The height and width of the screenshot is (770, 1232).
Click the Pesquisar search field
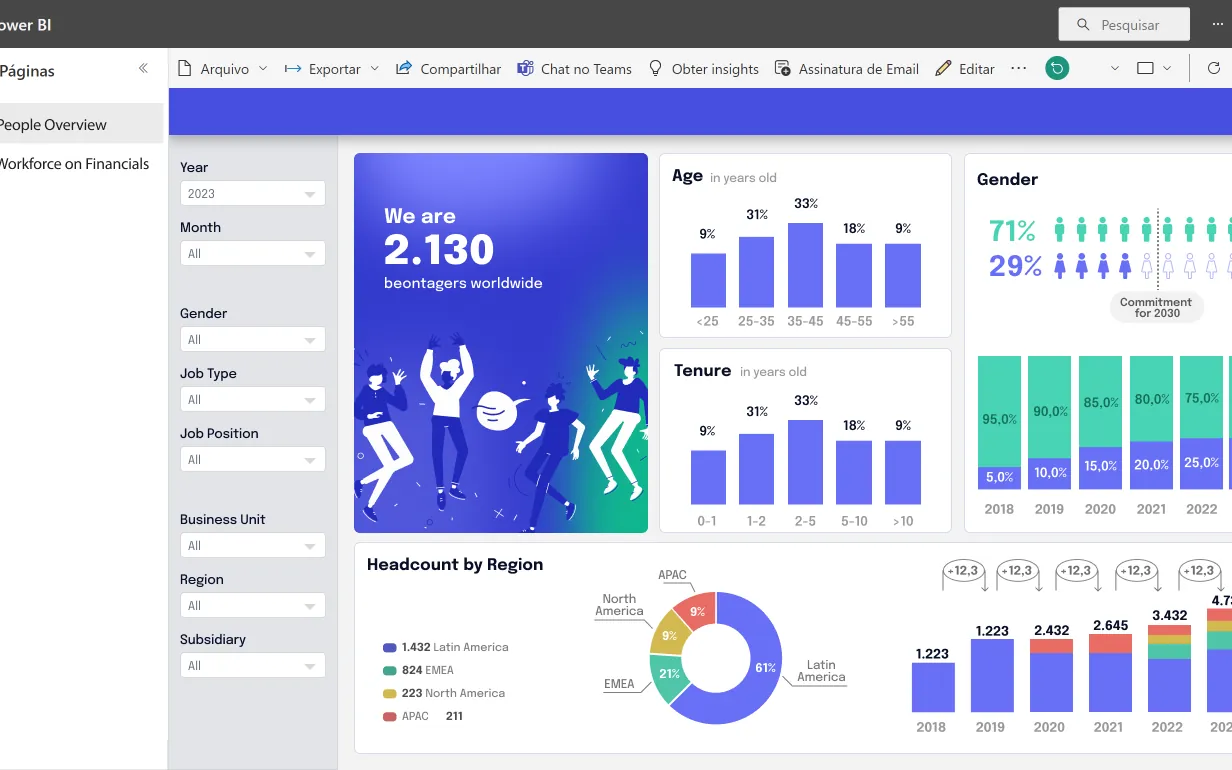tap(1124, 25)
